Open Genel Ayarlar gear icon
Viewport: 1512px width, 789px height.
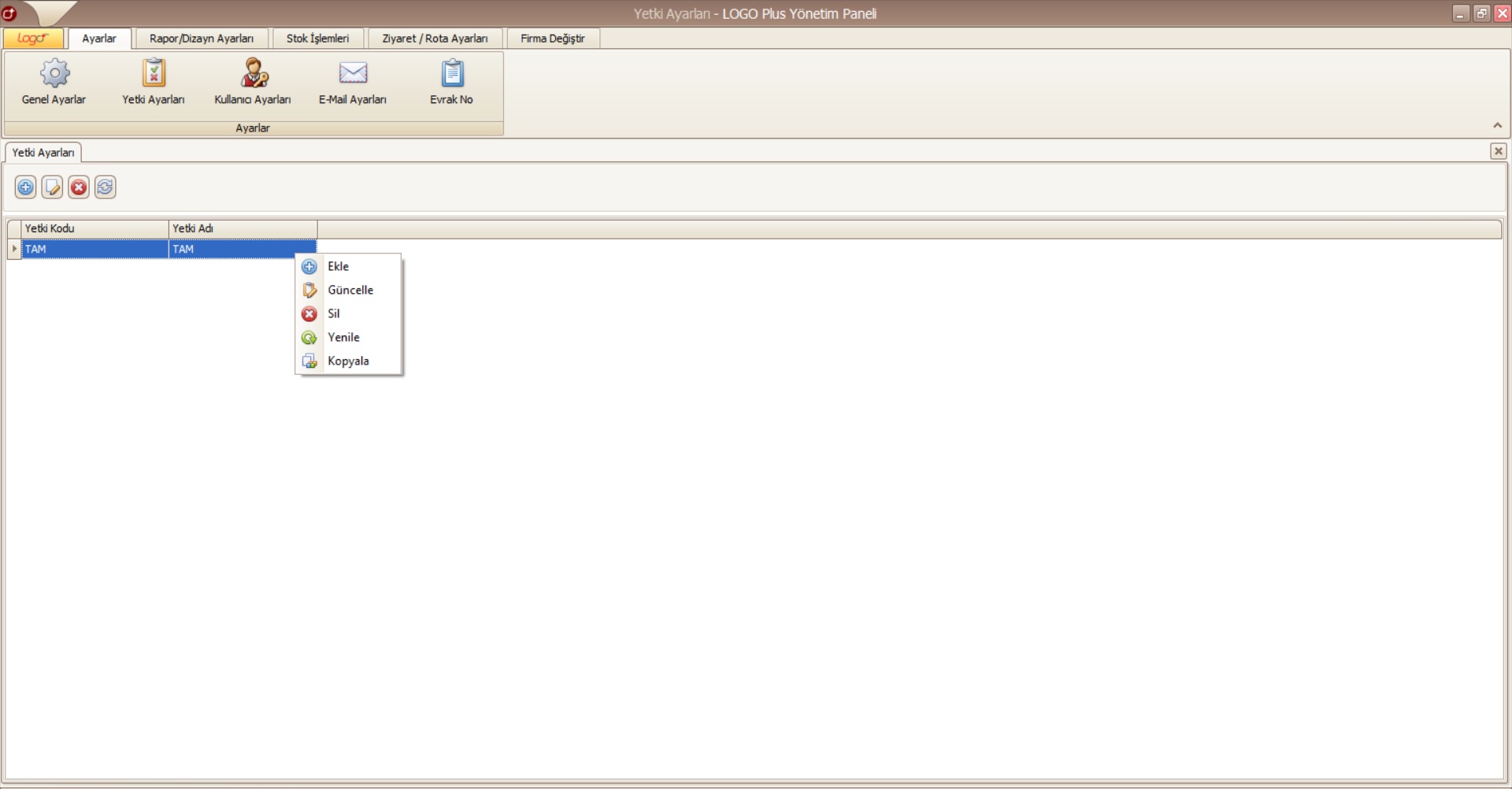(x=54, y=73)
